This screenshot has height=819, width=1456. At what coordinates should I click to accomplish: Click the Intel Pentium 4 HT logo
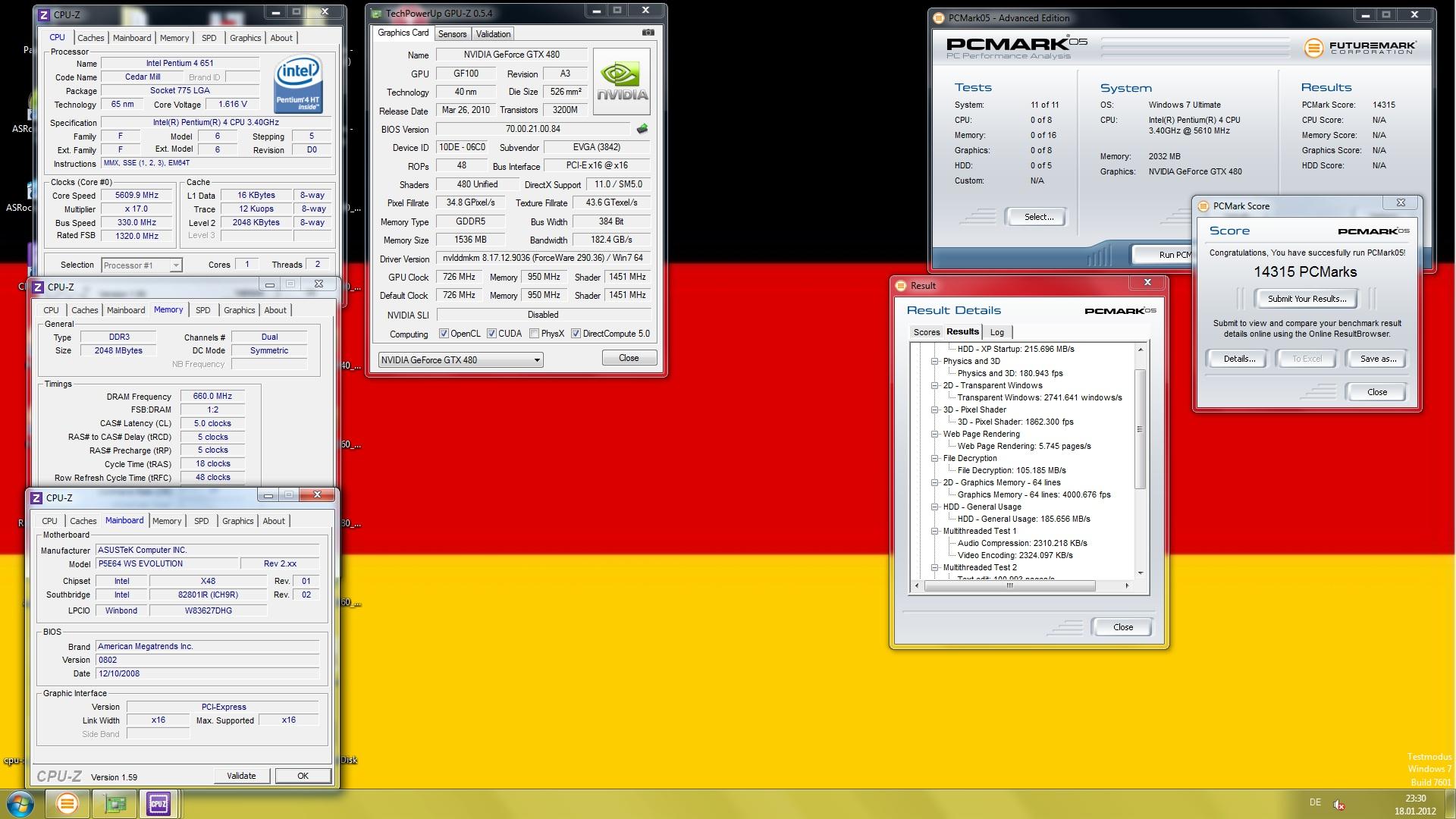(298, 83)
